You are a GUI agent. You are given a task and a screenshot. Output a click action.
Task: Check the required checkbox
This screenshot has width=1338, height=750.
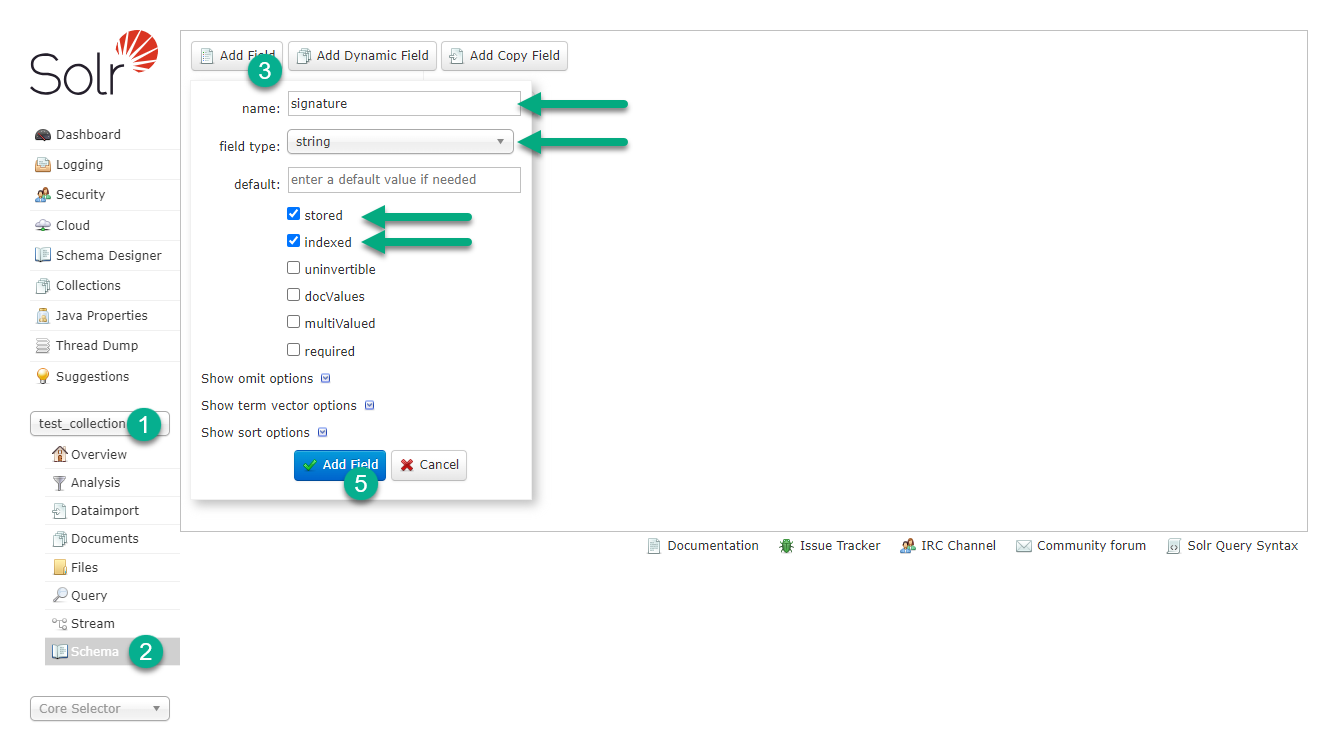(x=294, y=350)
